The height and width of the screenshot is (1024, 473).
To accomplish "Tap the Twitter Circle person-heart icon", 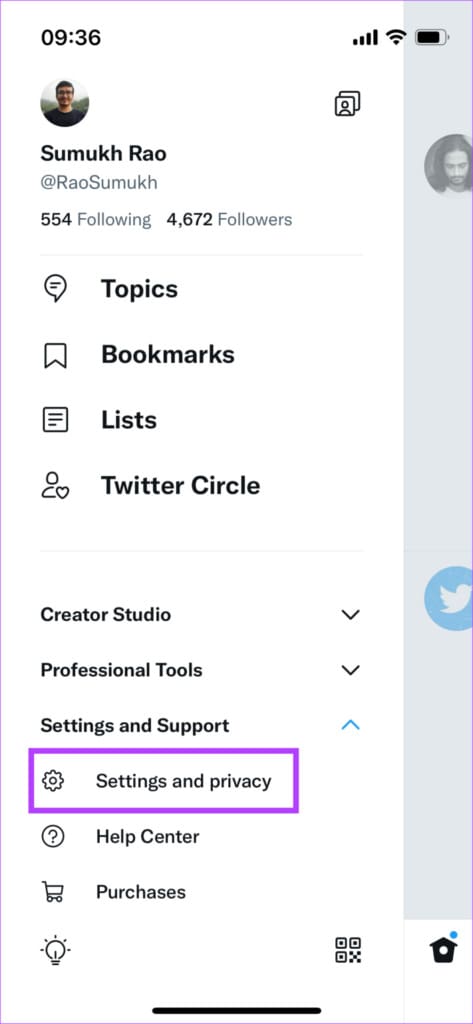I will click(55, 486).
